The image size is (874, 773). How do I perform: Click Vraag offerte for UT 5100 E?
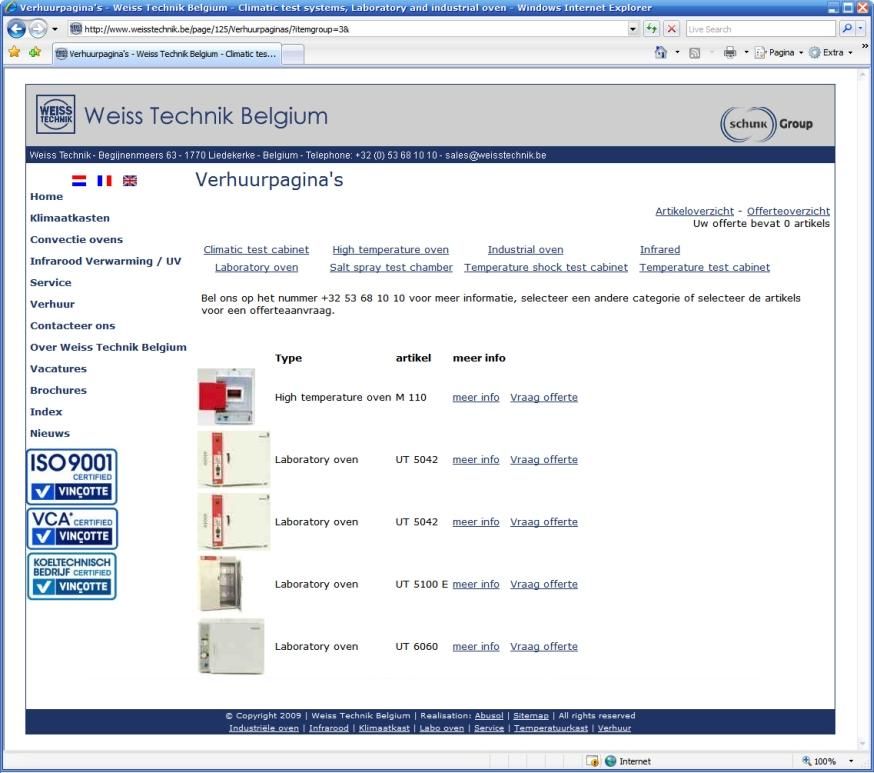[x=543, y=584]
